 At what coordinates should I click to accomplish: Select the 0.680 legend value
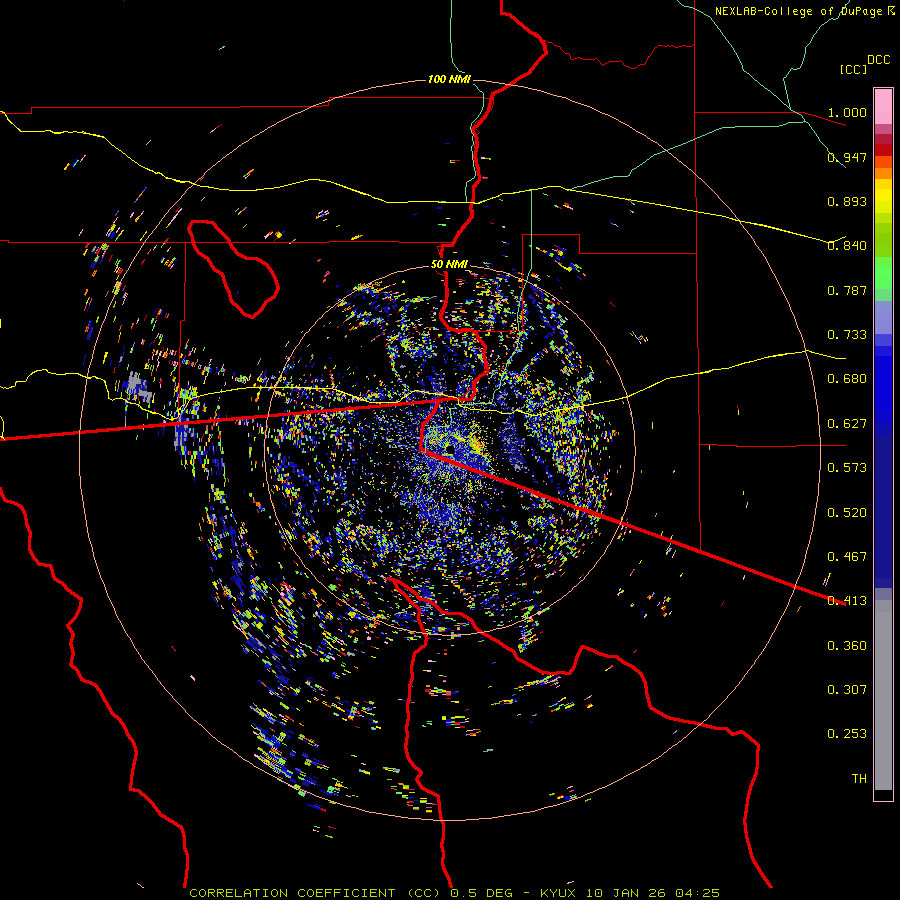(847, 379)
